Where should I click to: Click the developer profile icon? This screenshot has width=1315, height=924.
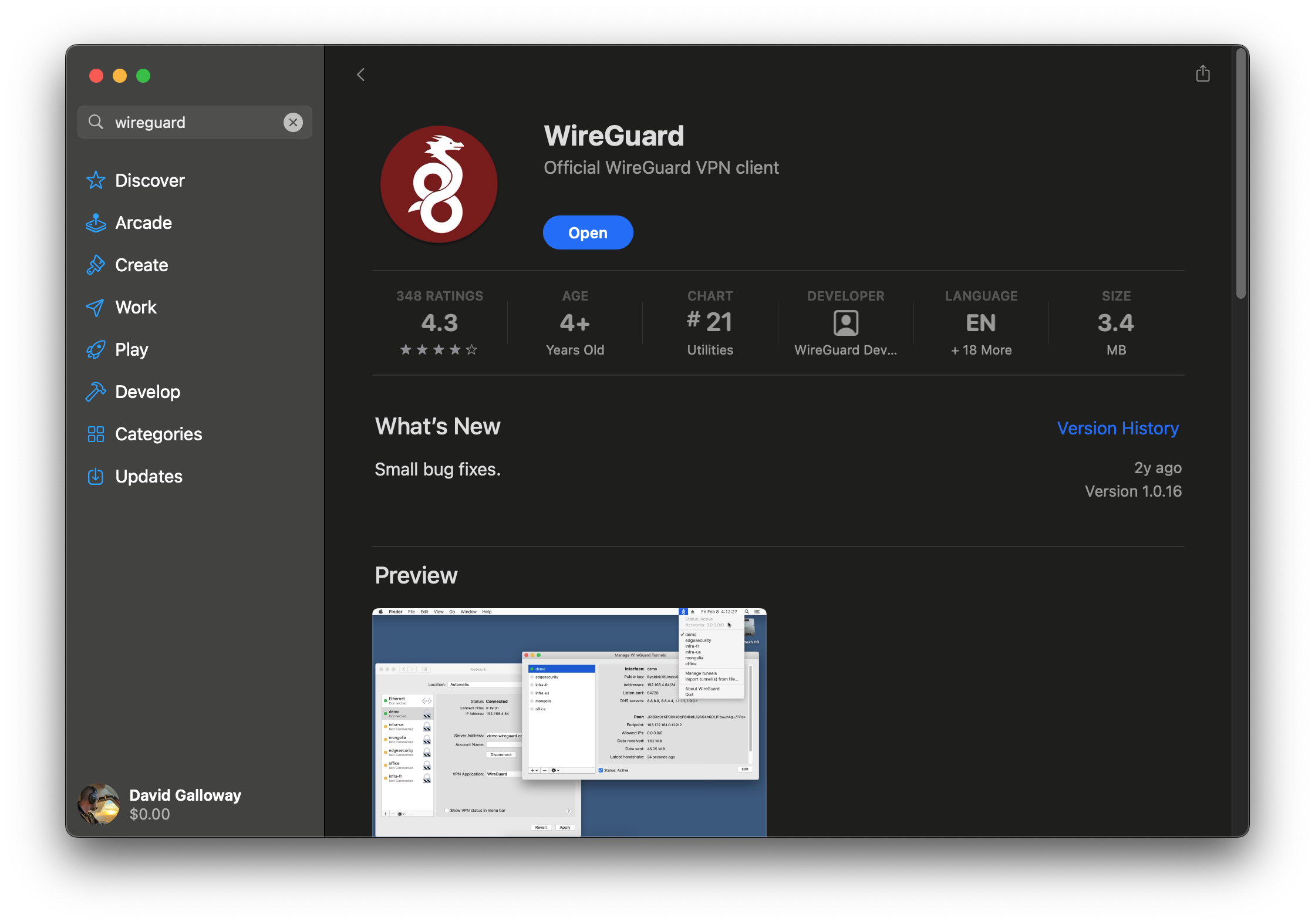click(845, 323)
